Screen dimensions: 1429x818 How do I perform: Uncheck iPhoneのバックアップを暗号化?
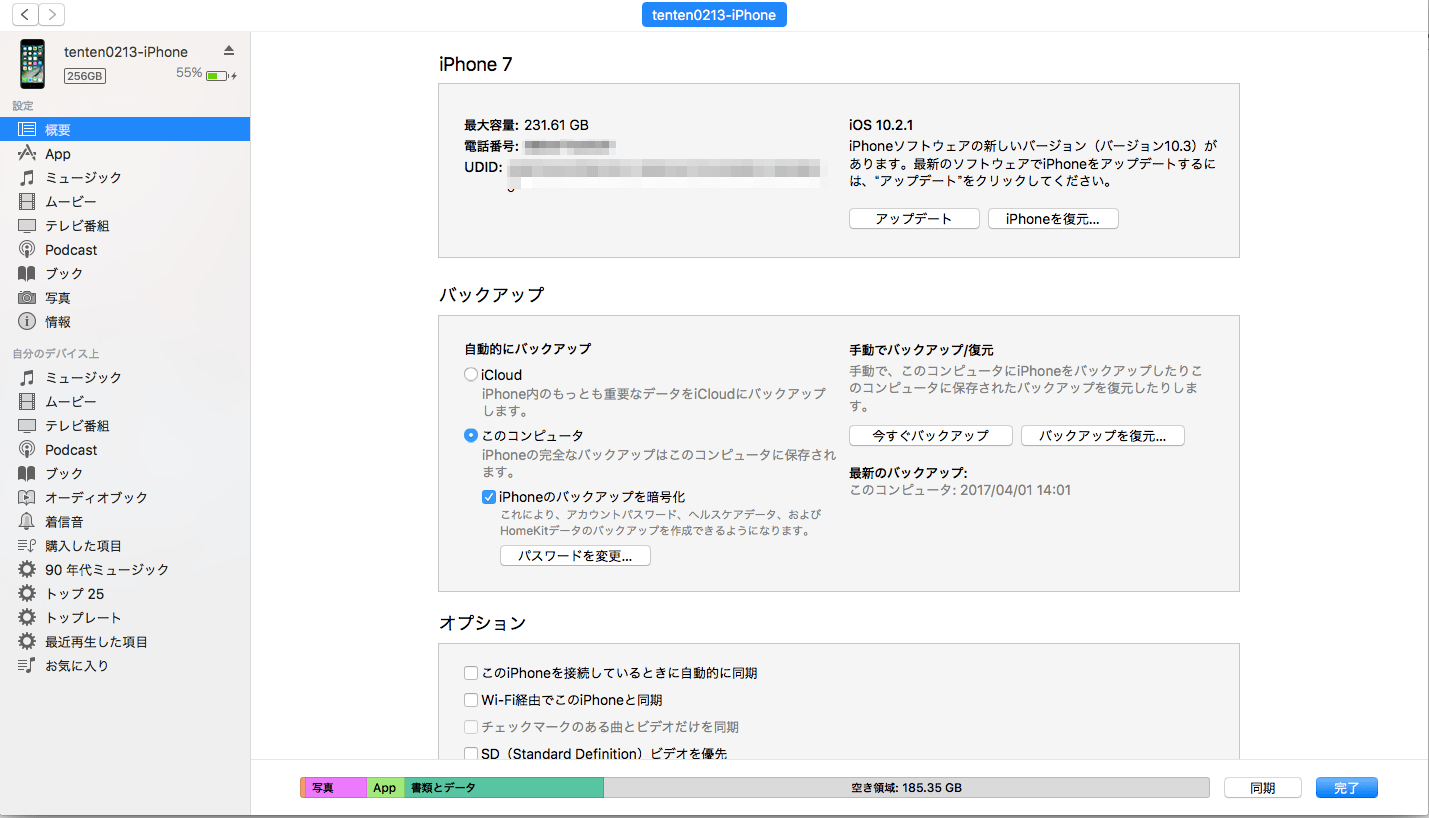click(x=488, y=496)
